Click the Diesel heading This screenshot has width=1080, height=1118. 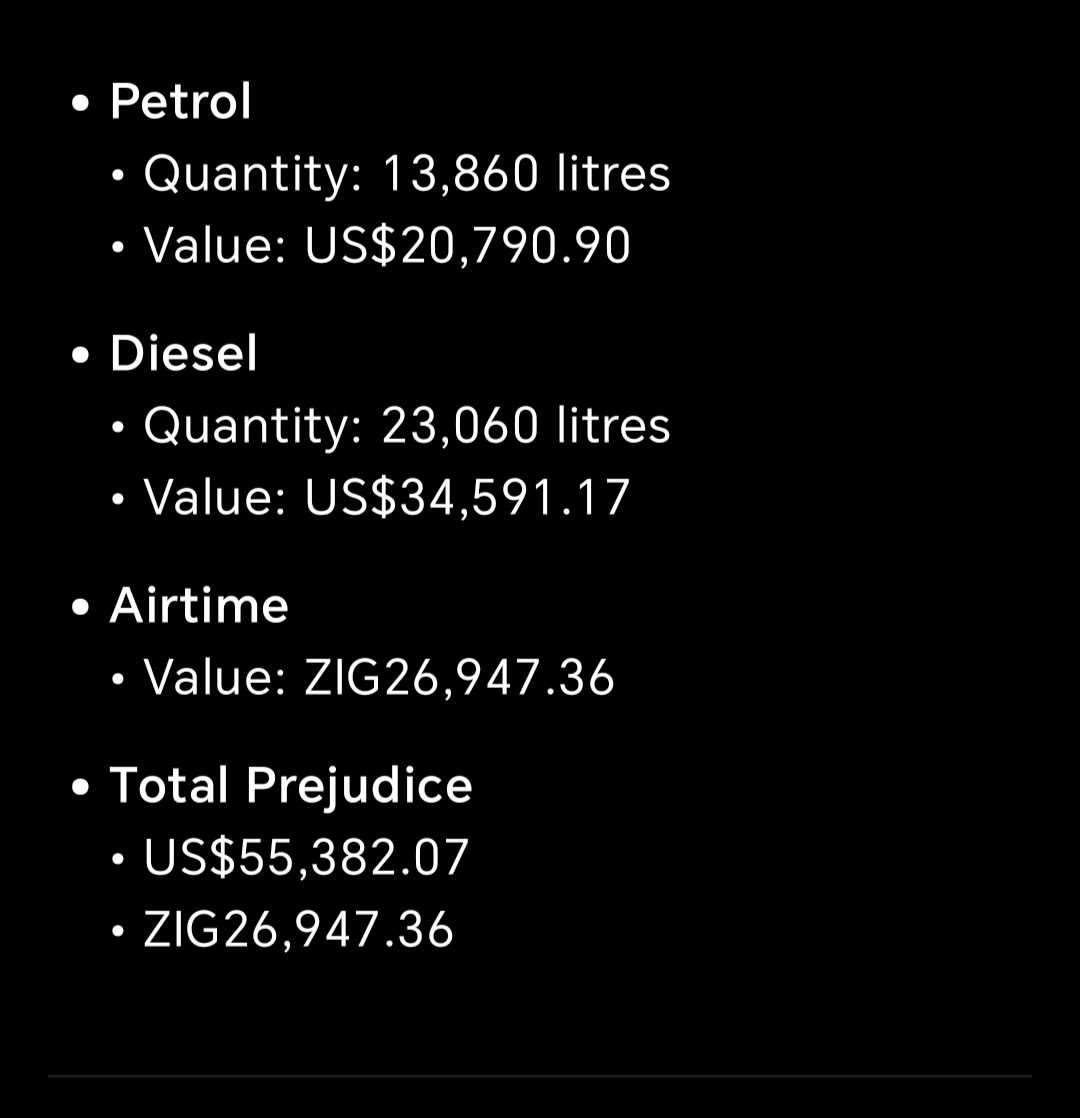click(183, 353)
